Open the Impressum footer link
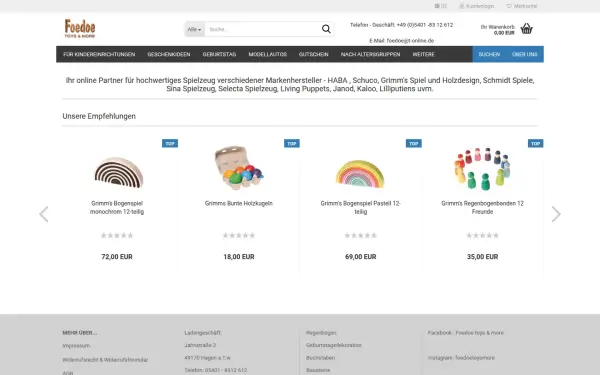 (76, 346)
